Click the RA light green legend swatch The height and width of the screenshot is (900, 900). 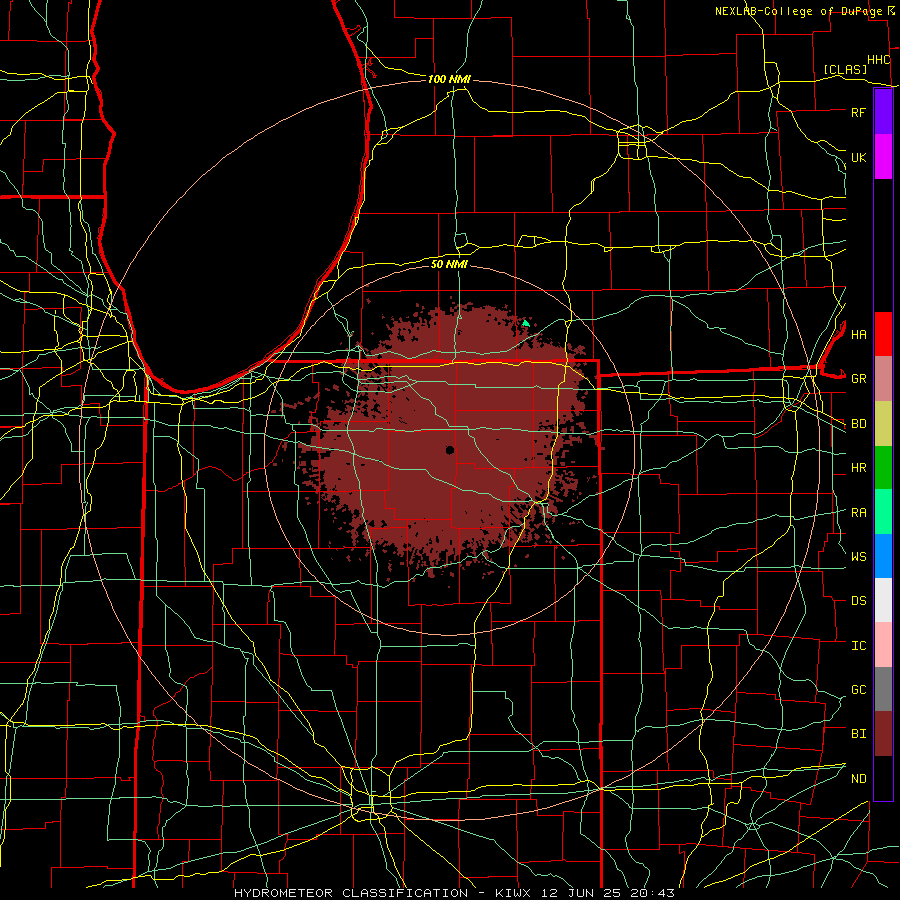883,512
